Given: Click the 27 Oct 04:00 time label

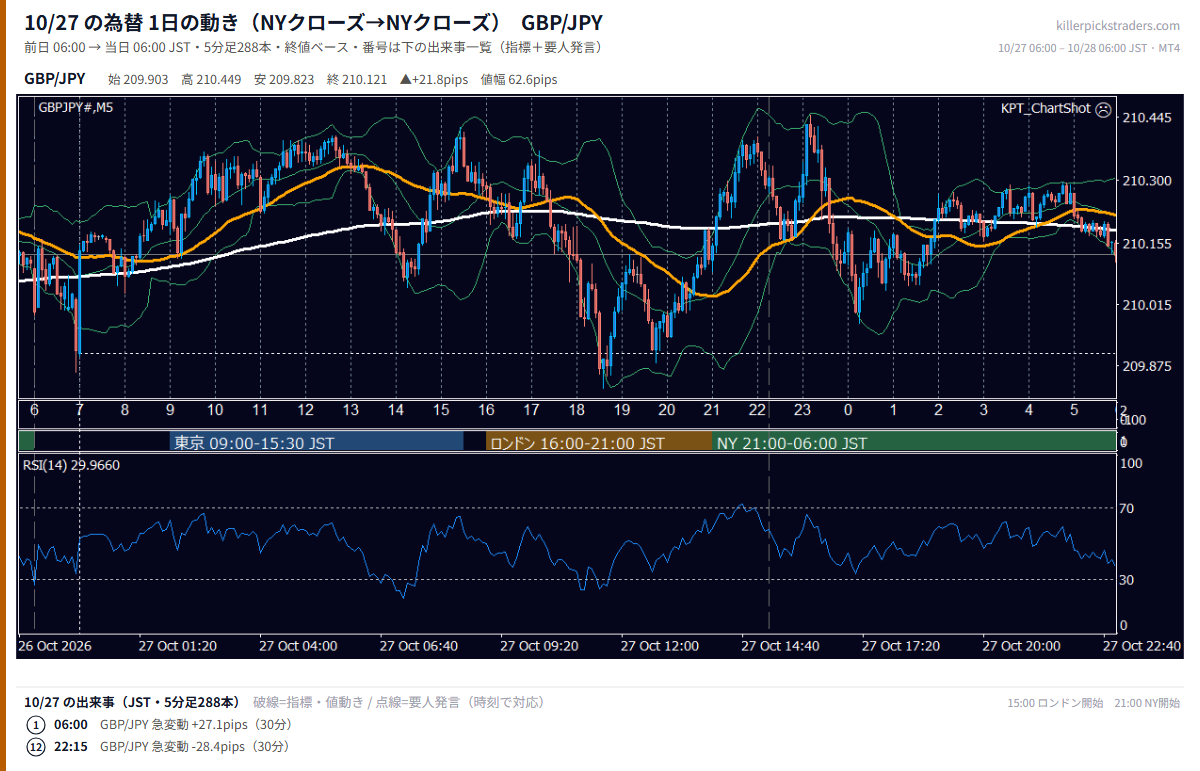Looking at the screenshot, I should (x=297, y=646).
